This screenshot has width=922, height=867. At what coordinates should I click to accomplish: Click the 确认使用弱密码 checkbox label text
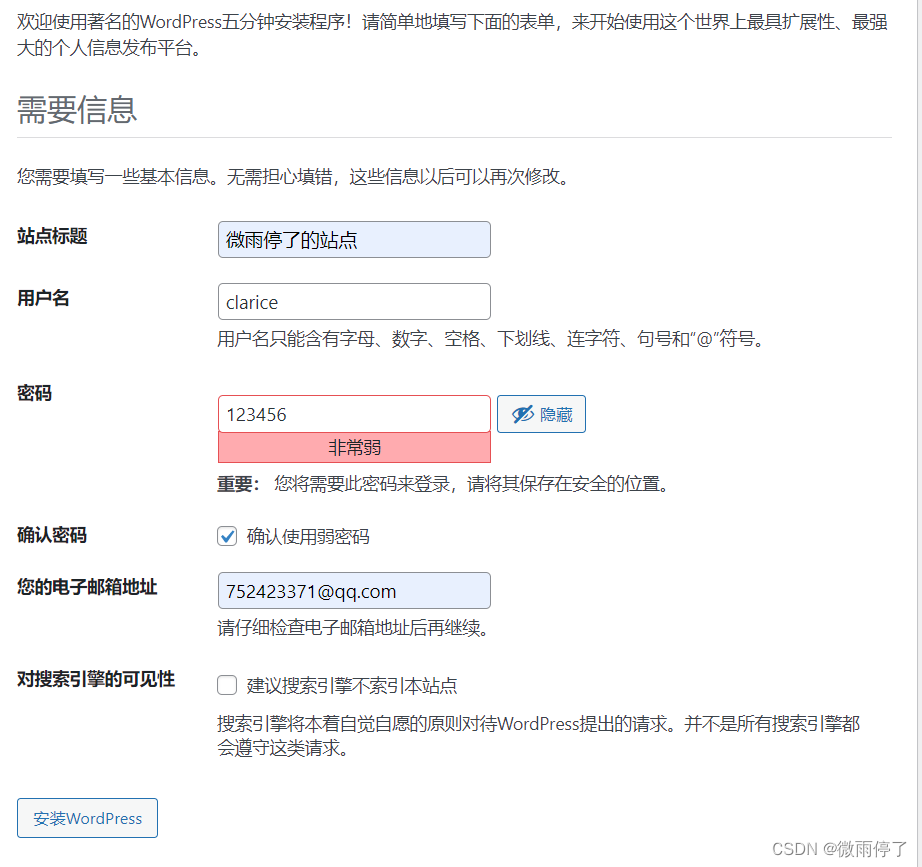[x=308, y=536]
